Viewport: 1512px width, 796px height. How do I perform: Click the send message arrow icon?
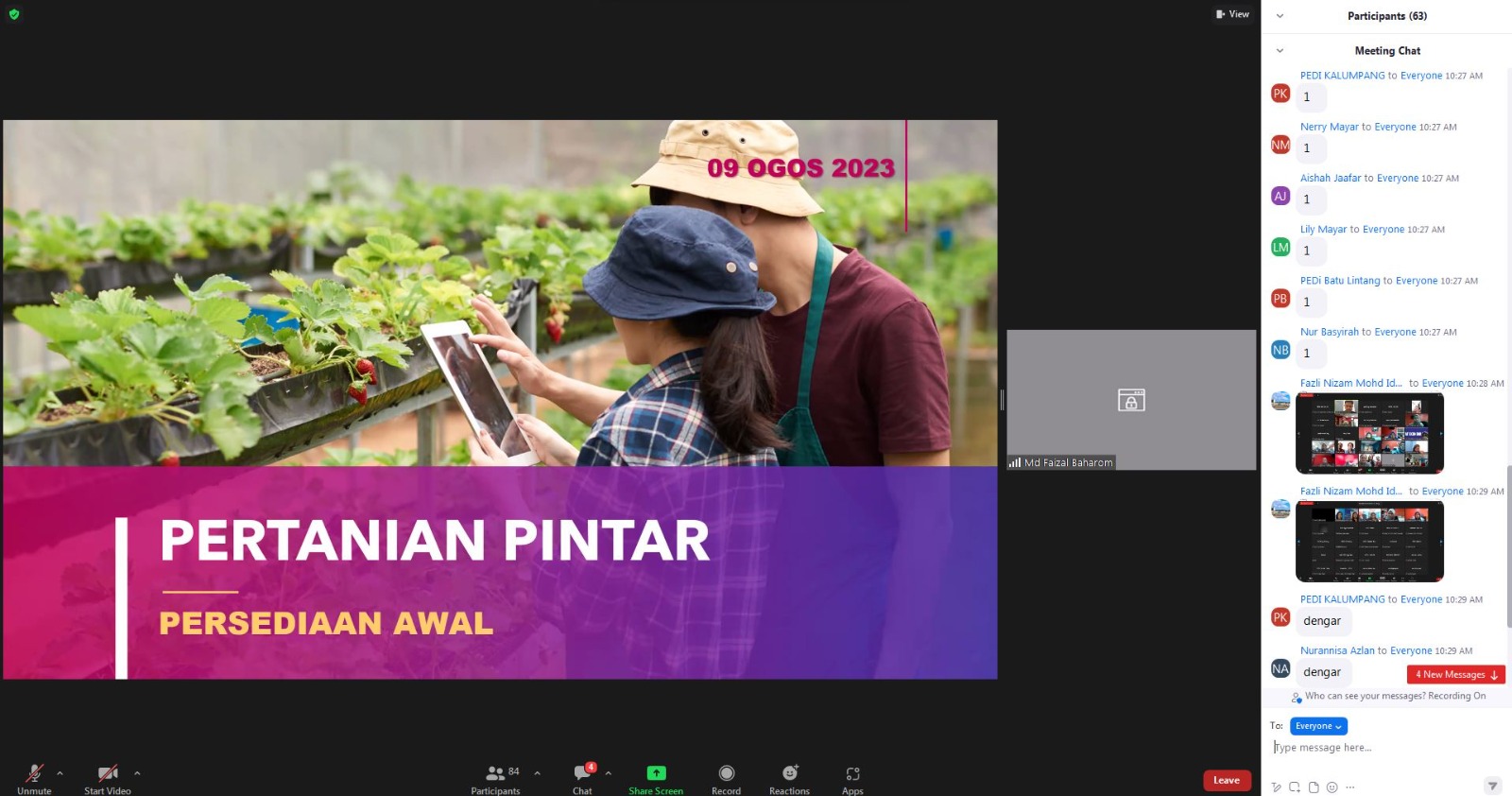[1492, 786]
